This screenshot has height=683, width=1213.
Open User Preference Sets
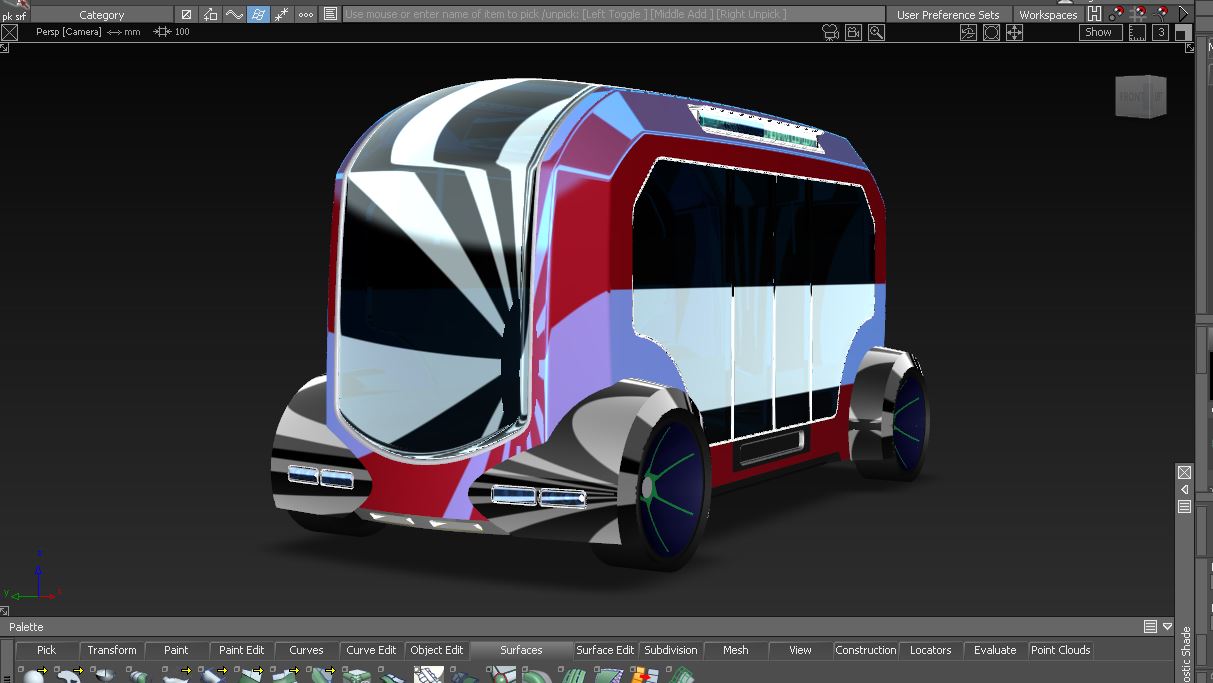pyautogui.click(x=947, y=15)
